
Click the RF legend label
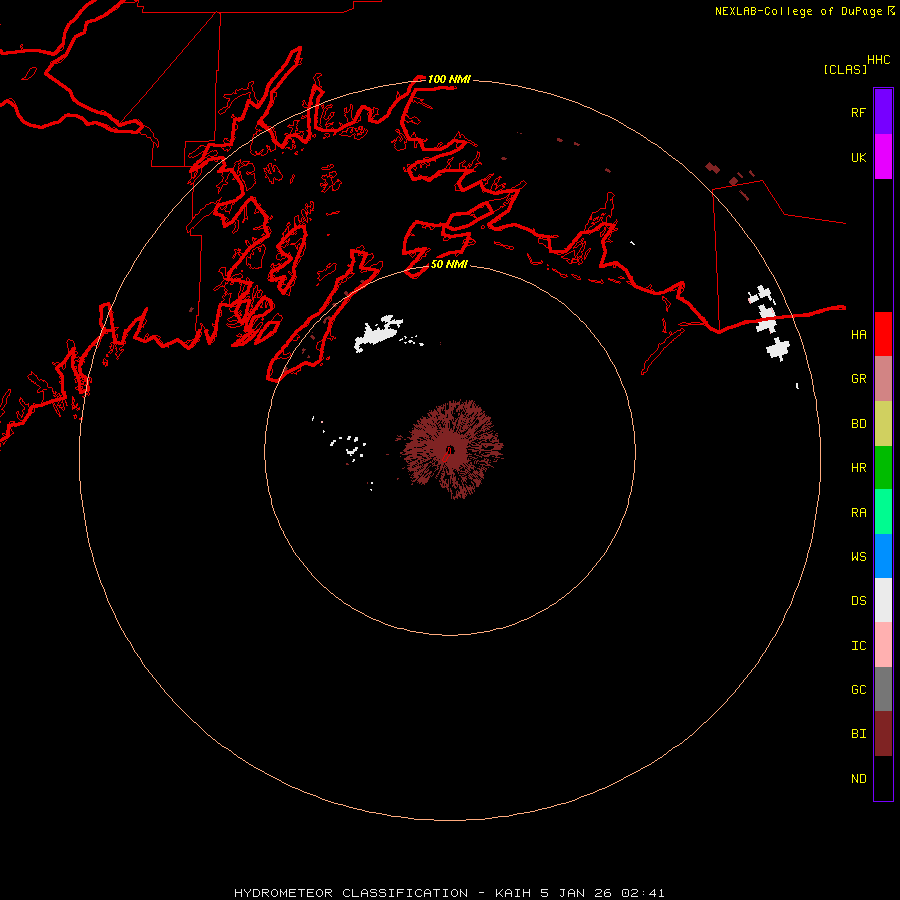(x=858, y=113)
